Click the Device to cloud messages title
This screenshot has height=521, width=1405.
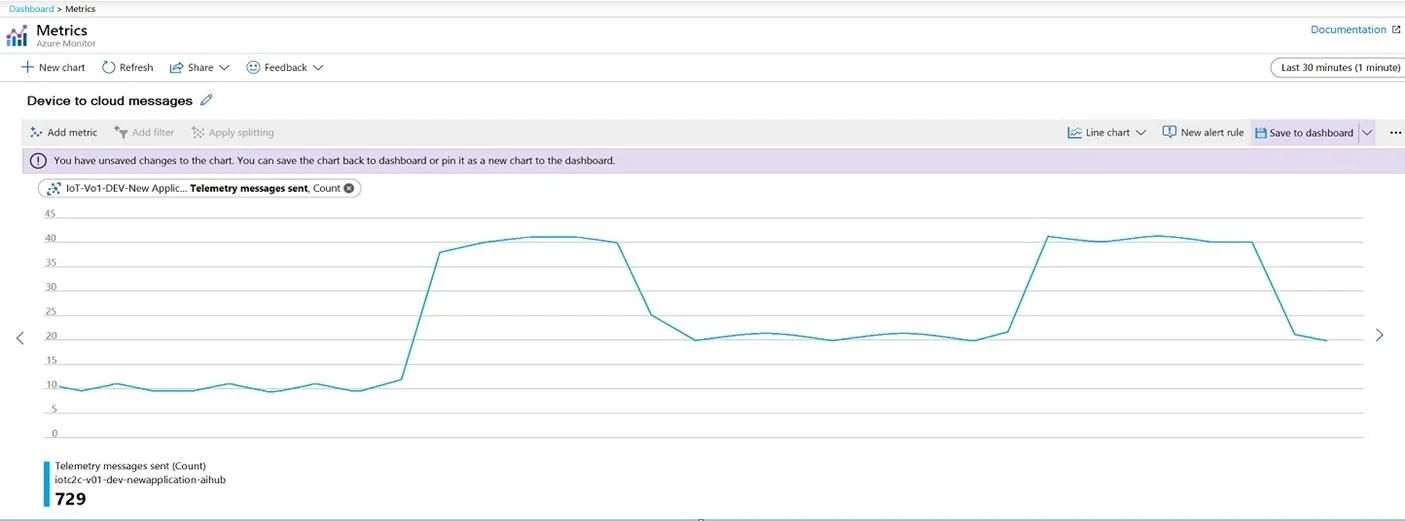(109, 101)
